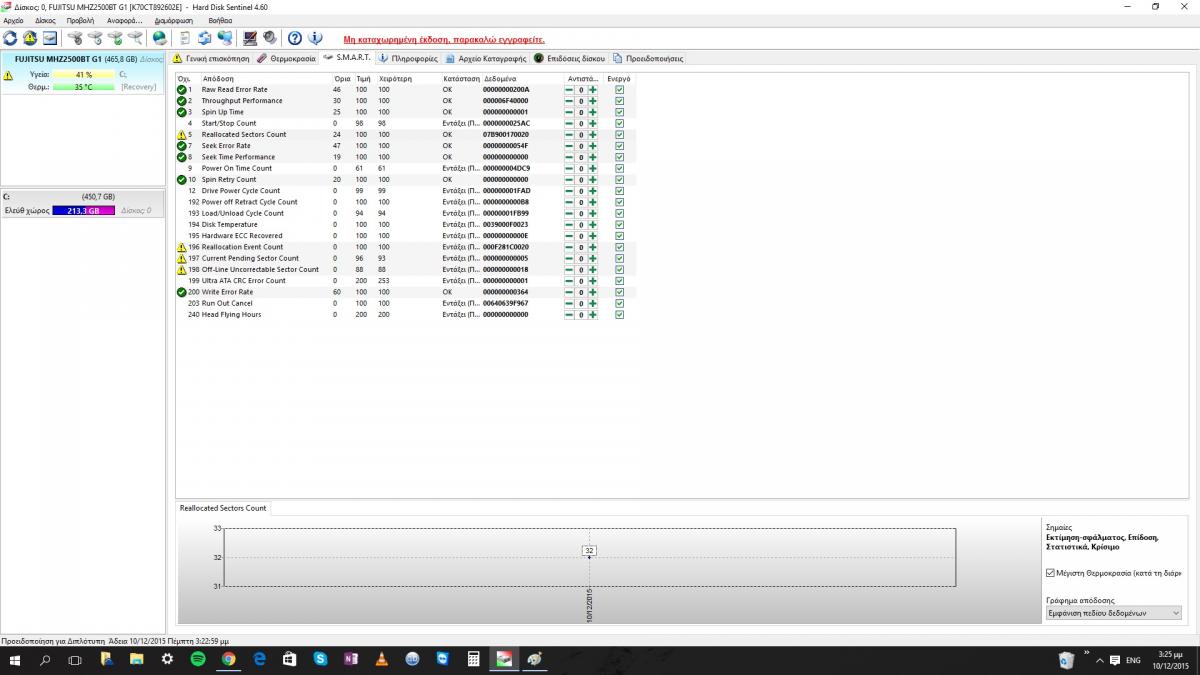The image size is (1200, 675).
Task: Decrease offset for Write Error Rate
Action: pyautogui.click(x=569, y=292)
